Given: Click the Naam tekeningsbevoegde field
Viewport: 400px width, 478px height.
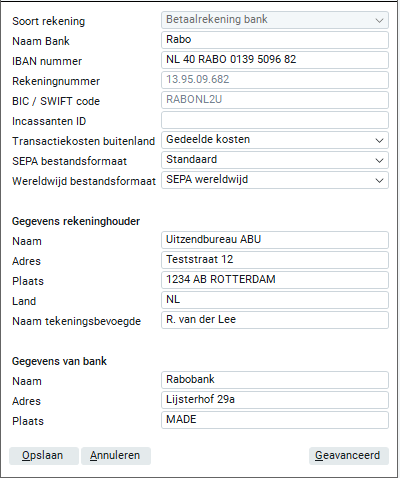Looking at the screenshot, I should [x=275, y=320].
